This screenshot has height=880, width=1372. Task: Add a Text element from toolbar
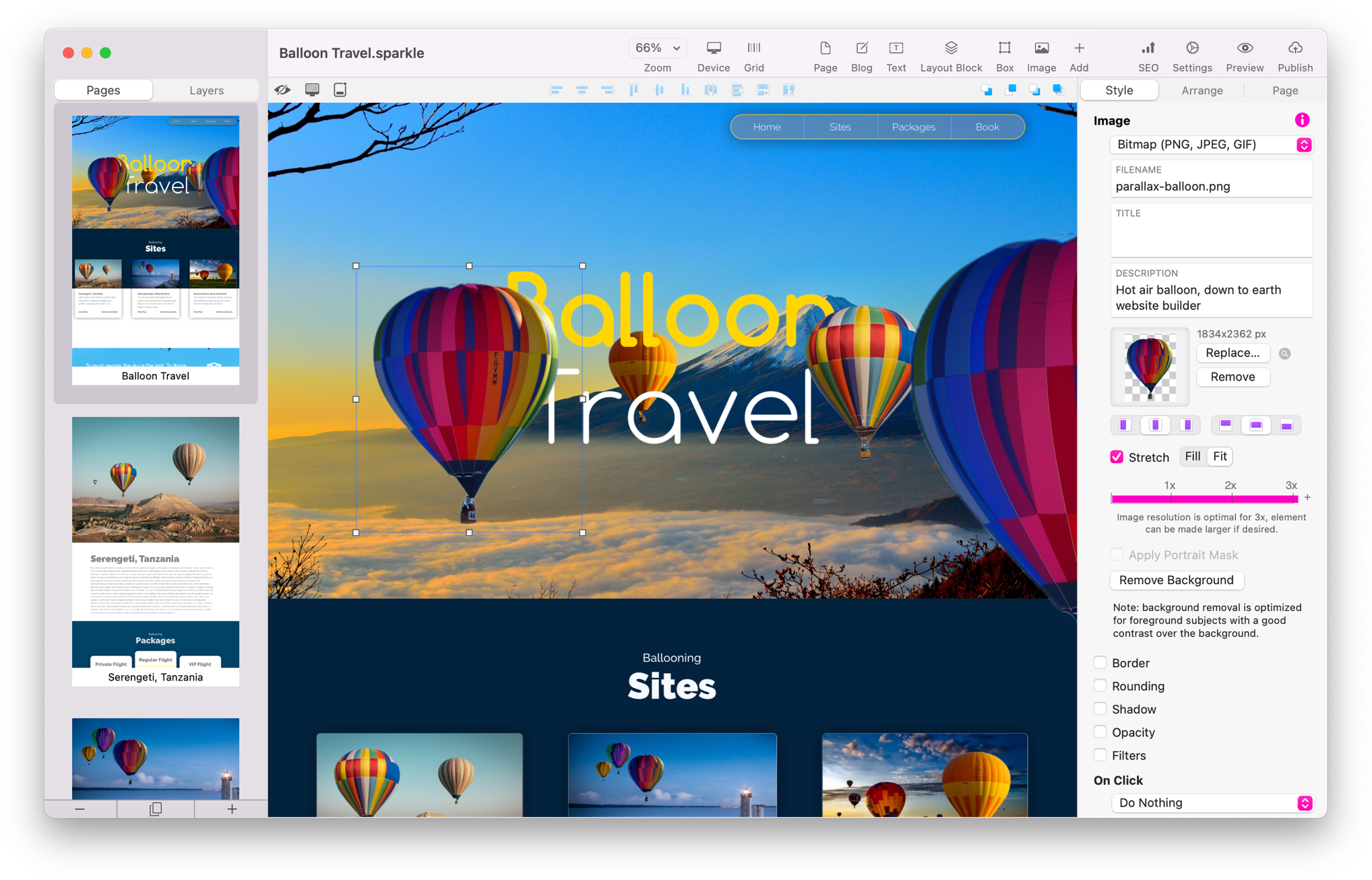click(896, 49)
